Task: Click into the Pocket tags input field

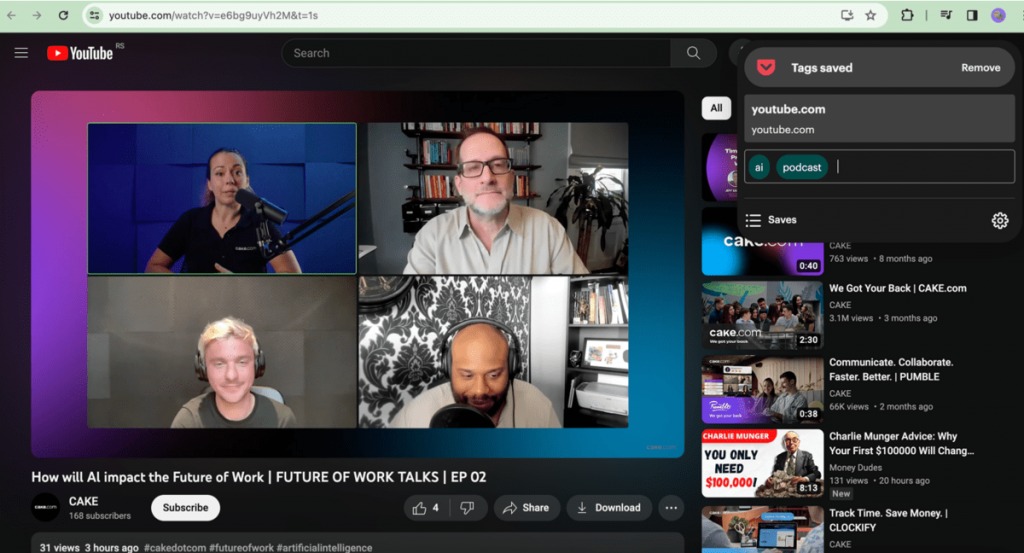Action: pos(920,167)
